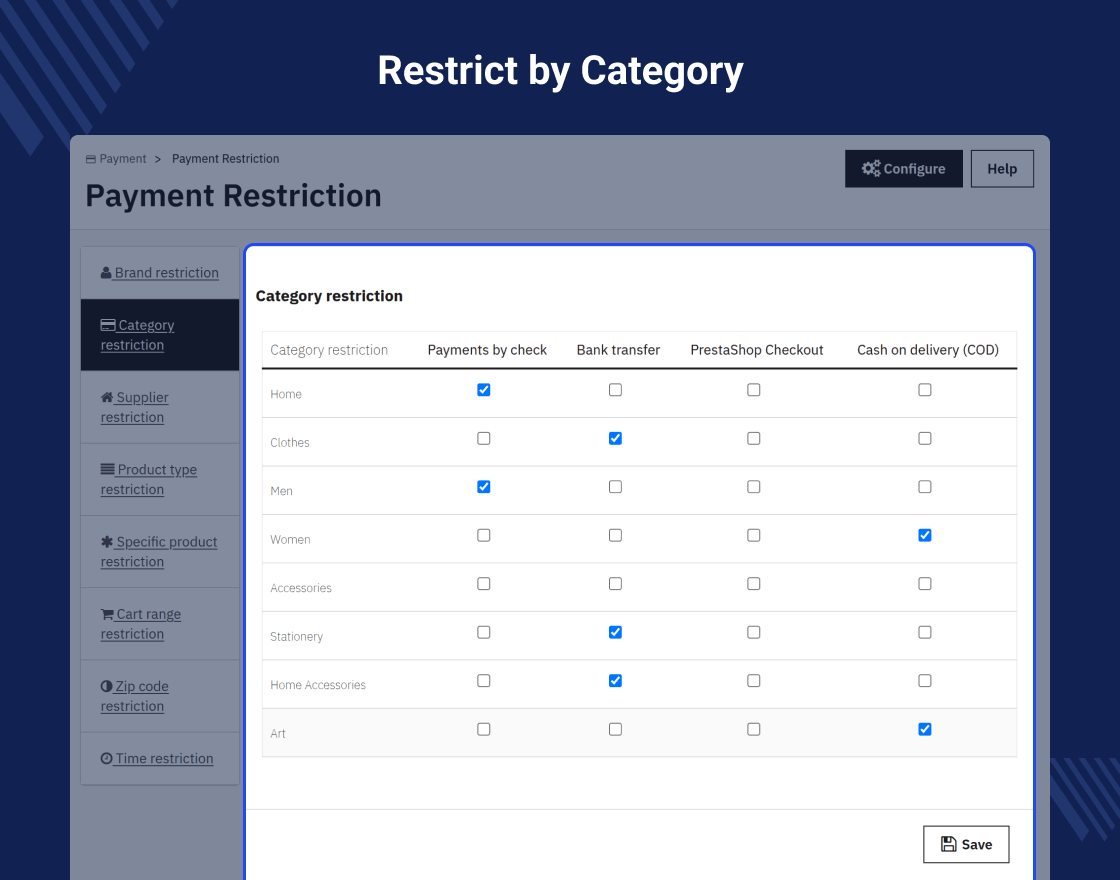Enable PrestaShop Checkout for Home
The height and width of the screenshot is (880, 1120).
[x=754, y=390]
